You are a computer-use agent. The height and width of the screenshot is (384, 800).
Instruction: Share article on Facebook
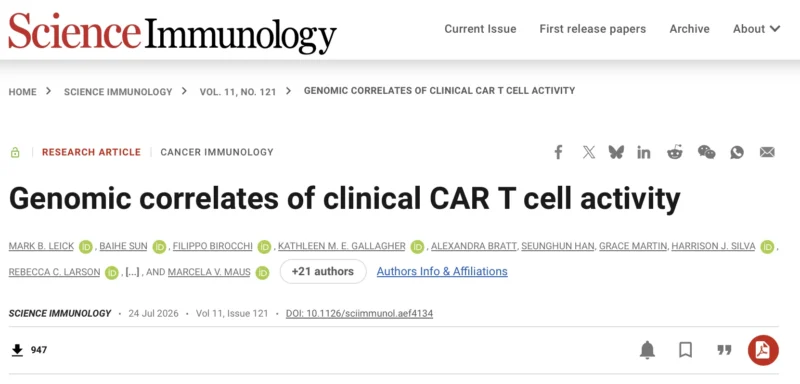click(x=558, y=152)
